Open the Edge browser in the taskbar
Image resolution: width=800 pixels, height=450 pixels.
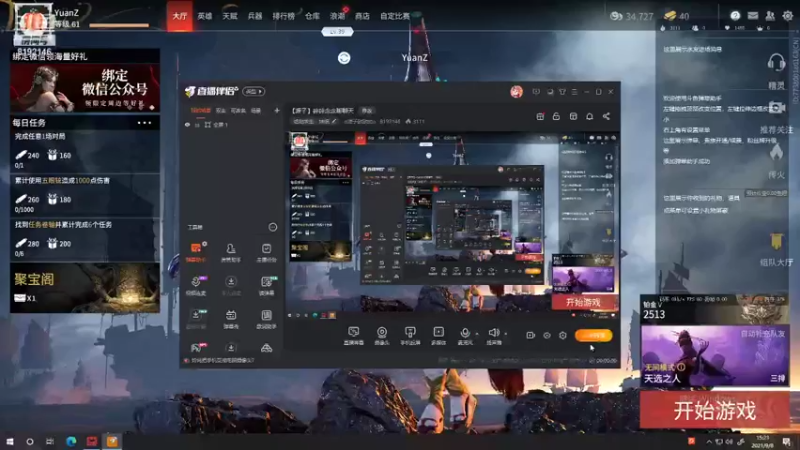(71, 441)
